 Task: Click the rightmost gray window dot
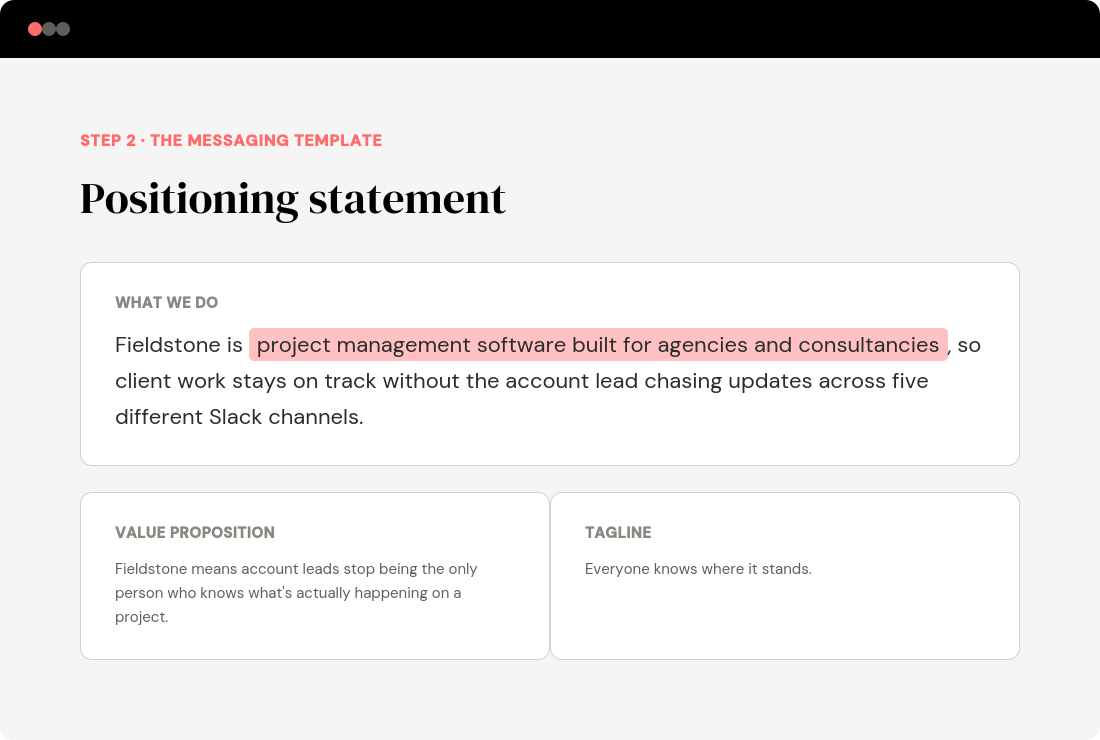(x=63, y=29)
